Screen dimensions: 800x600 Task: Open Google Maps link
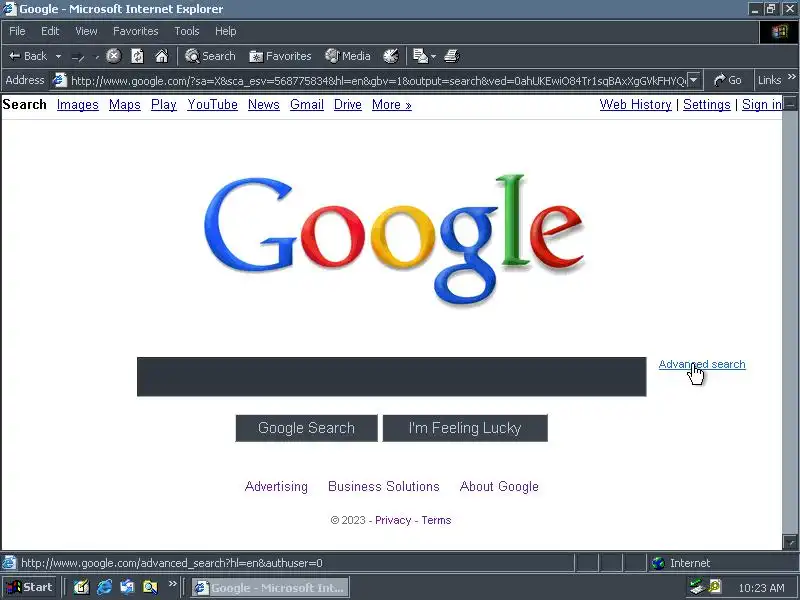tap(124, 105)
